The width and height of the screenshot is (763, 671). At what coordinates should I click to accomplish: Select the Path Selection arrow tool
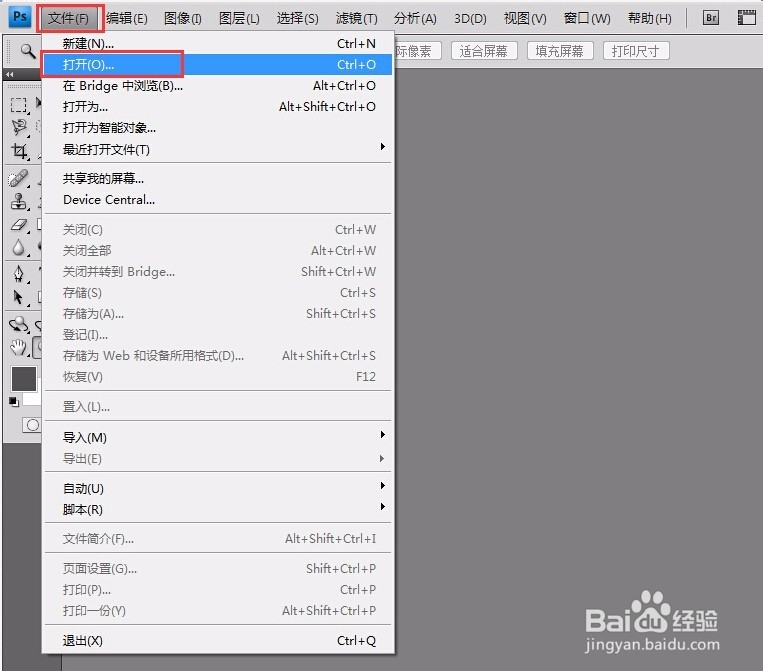19,297
